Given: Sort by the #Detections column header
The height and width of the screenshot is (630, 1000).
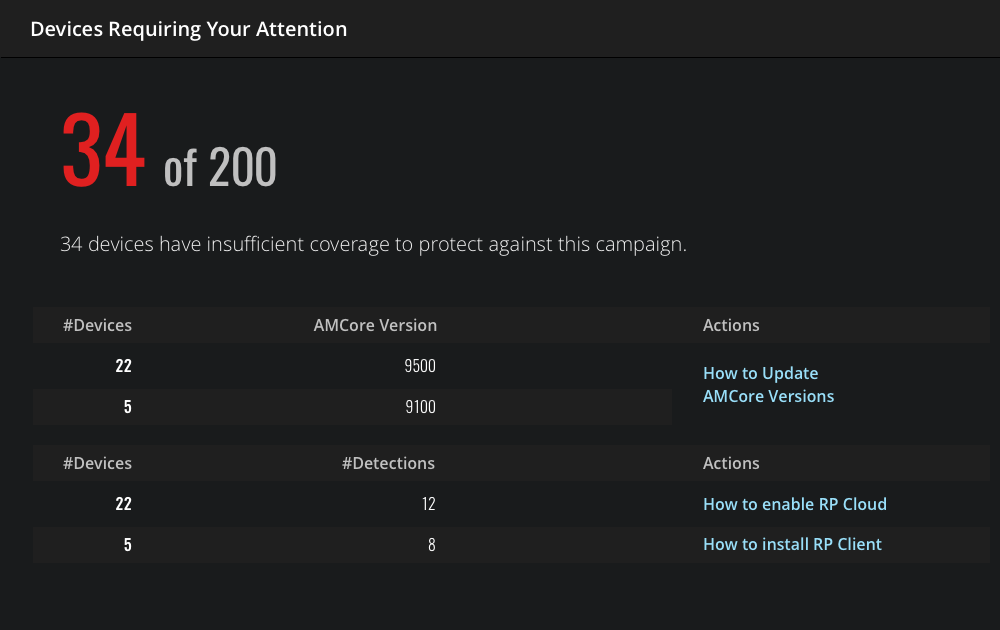Looking at the screenshot, I should point(388,463).
